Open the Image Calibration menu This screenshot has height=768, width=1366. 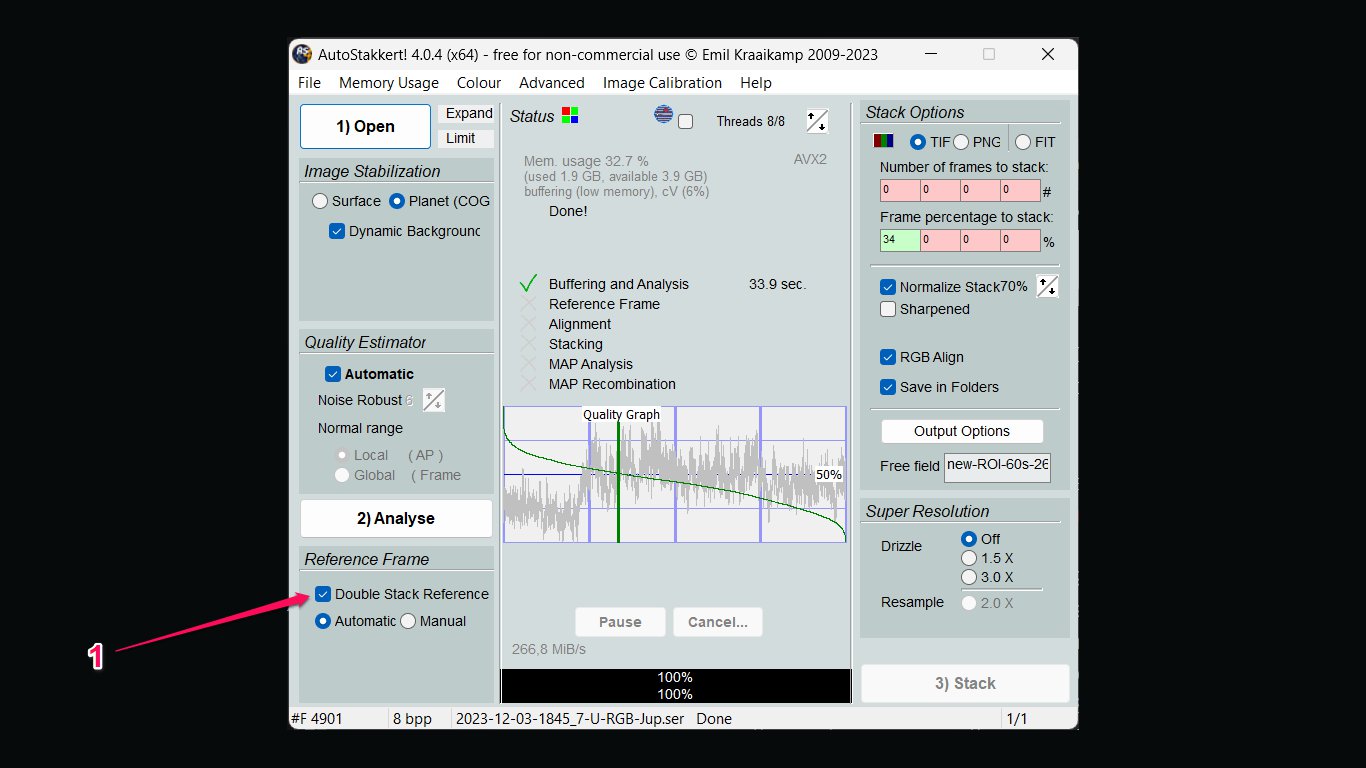[x=662, y=83]
